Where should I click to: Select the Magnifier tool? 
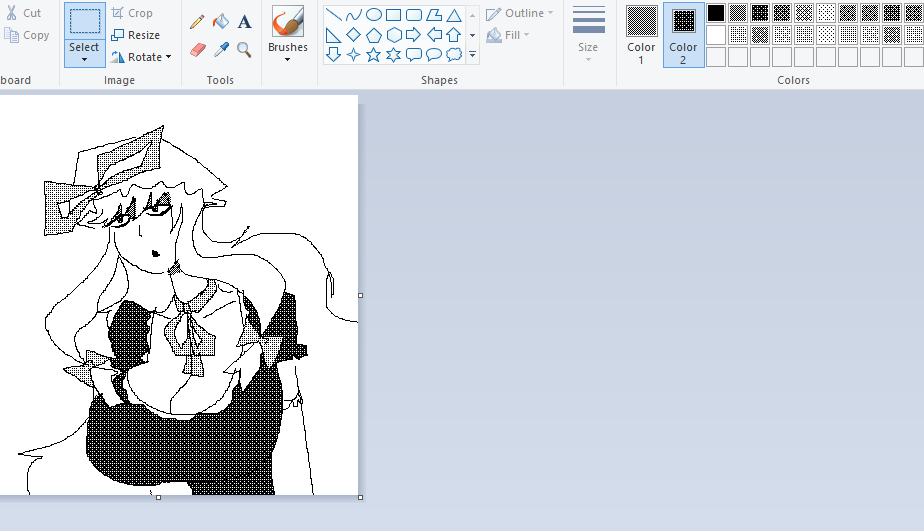[245, 50]
